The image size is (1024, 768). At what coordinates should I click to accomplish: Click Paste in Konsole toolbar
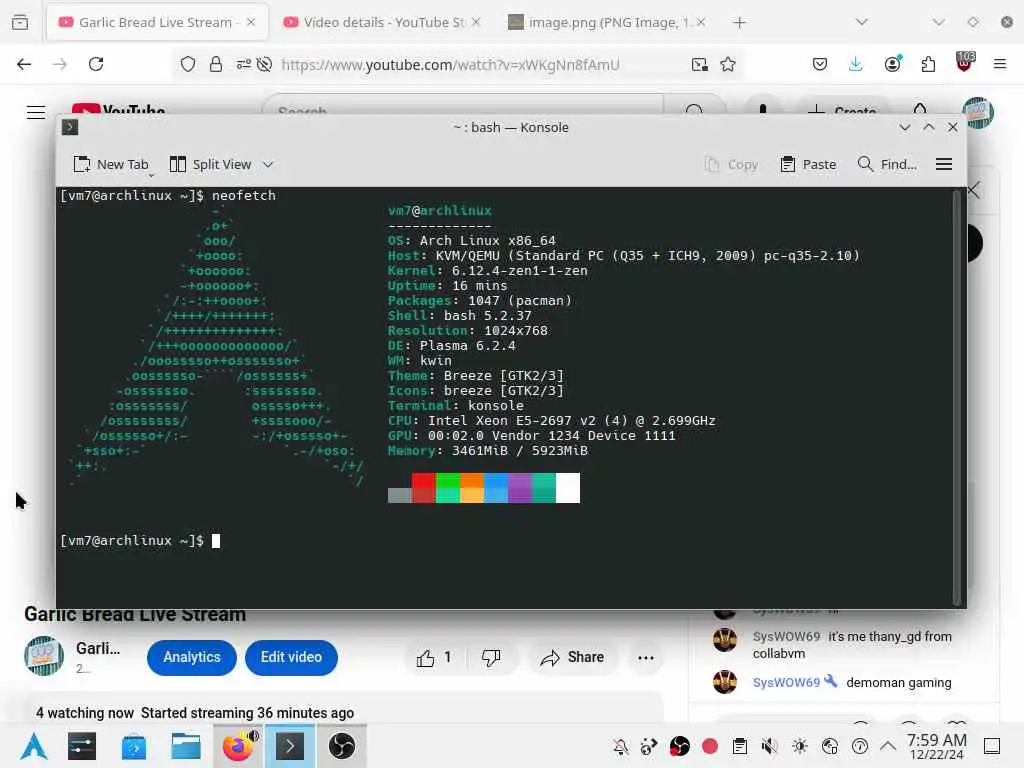point(808,165)
